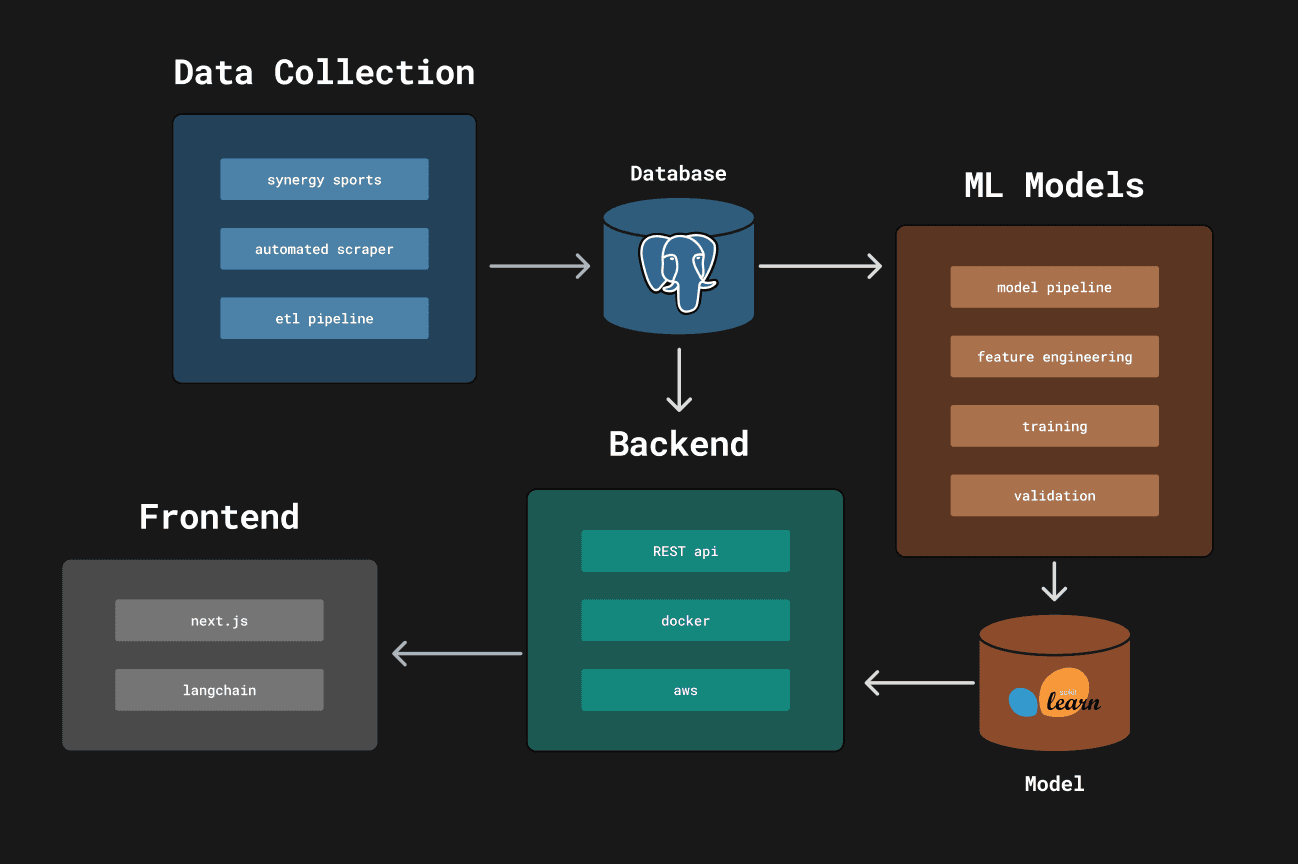This screenshot has height=864, width=1298.
Task: Select the automated scraper box
Action: pyautogui.click(x=324, y=249)
